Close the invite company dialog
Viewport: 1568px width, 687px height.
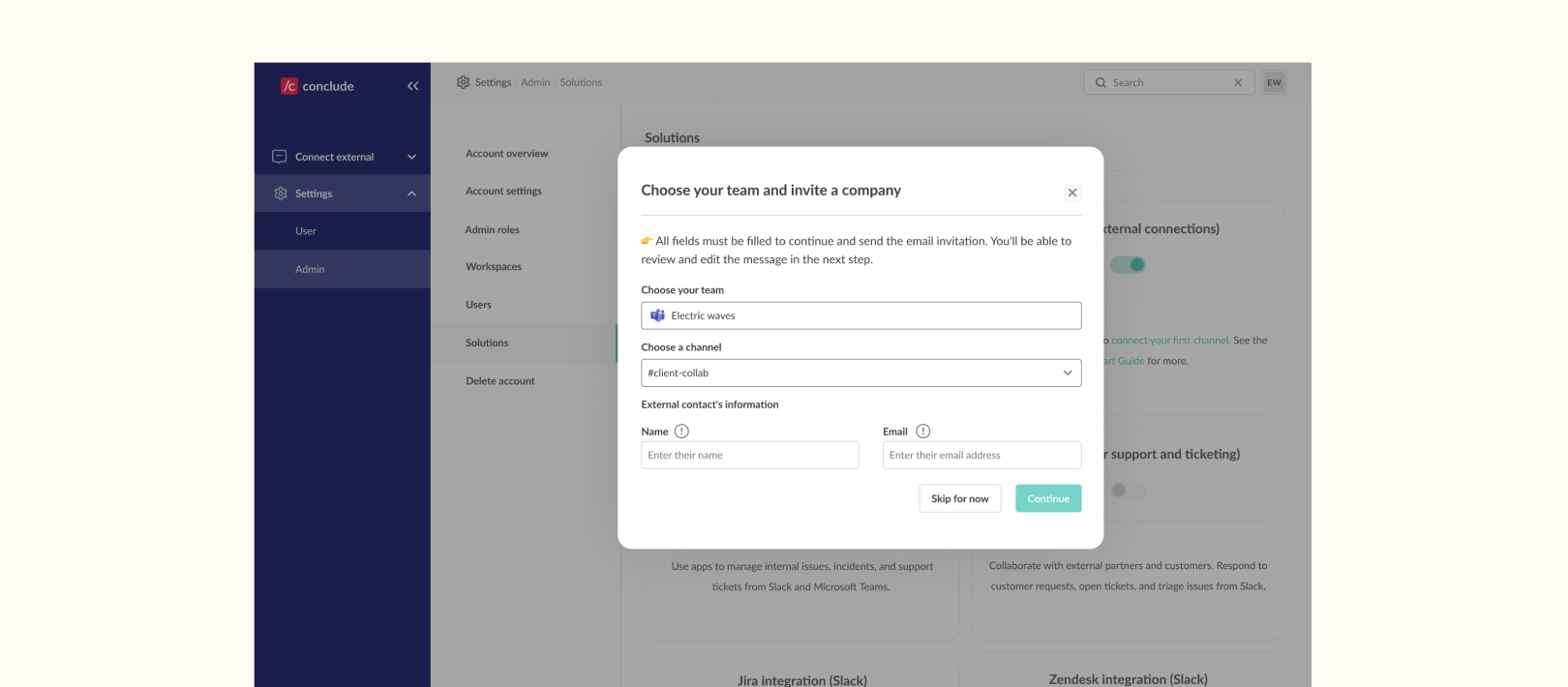click(x=1072, y=193)
